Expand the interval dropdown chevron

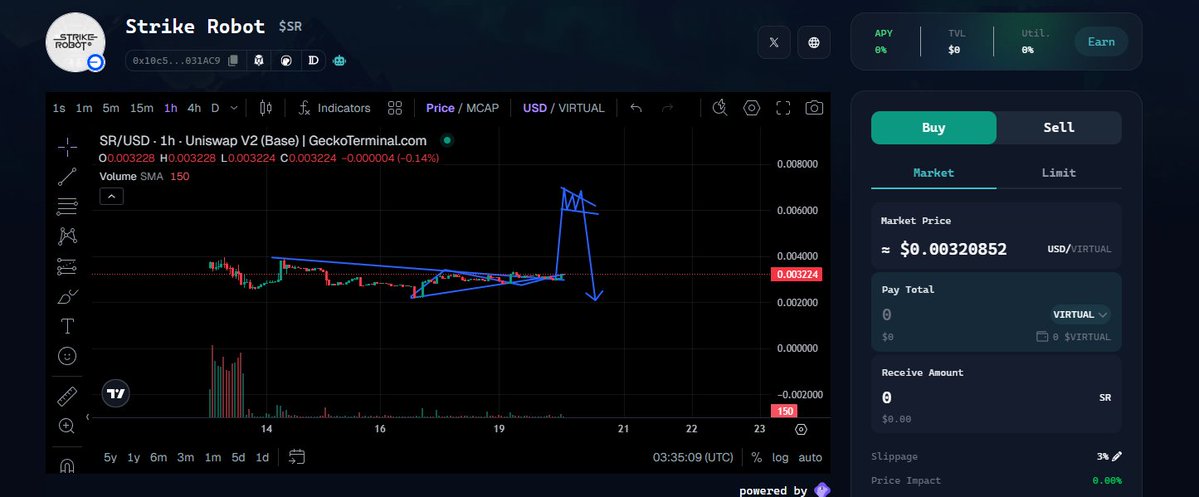pyautogui.click(x=234, y=108)
